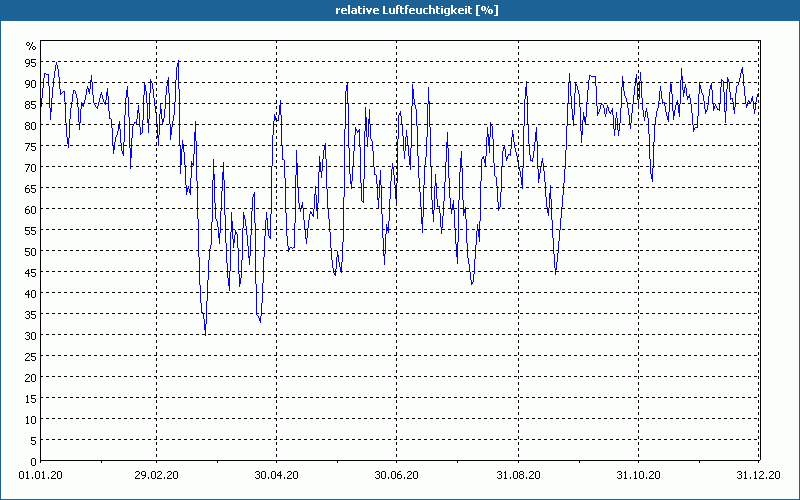The height and width of the screenshot is (500, 800).
Task: Click the 31.10.20 date label
Action: (638, 475)
